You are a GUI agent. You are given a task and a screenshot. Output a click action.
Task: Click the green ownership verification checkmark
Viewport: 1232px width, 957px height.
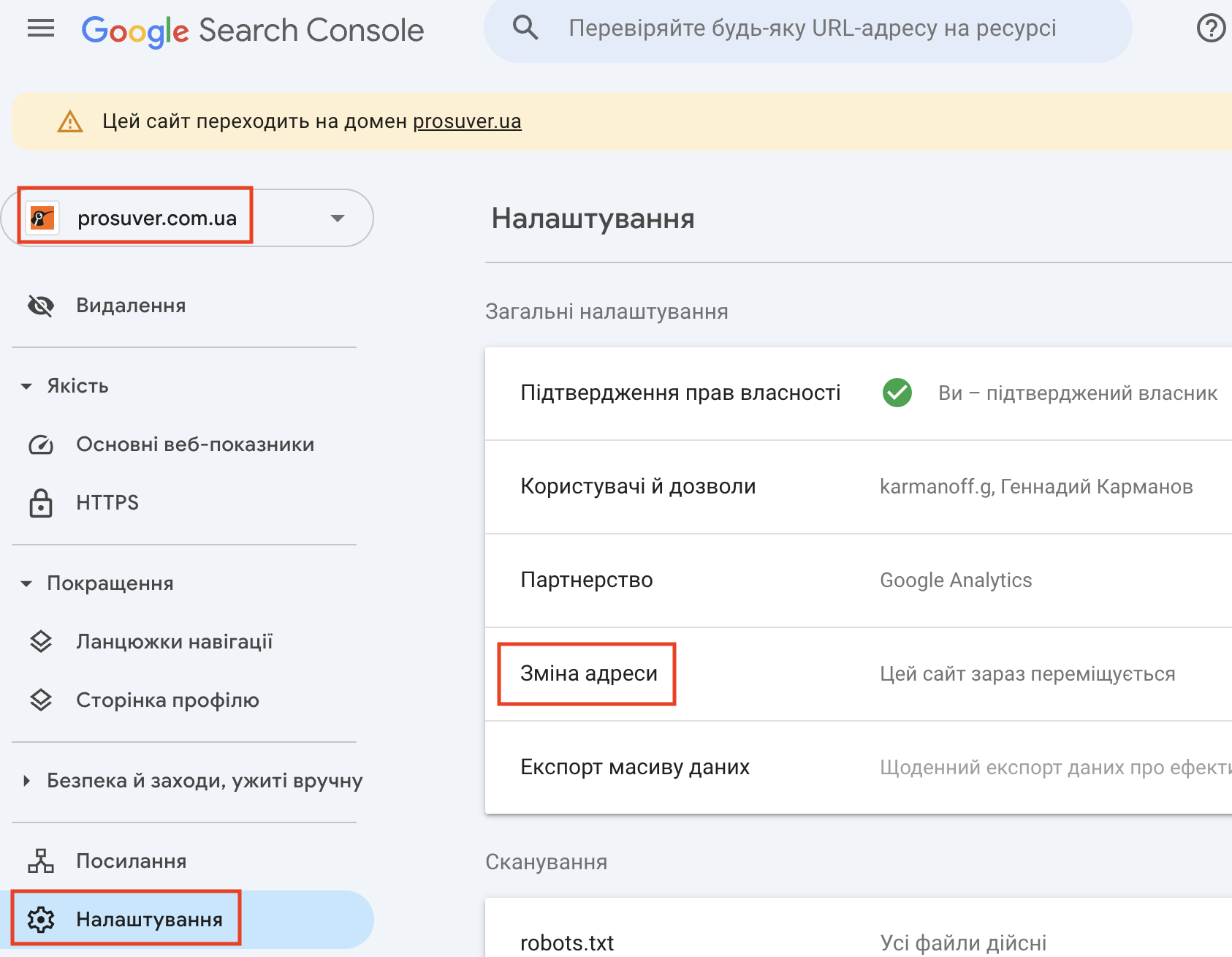897,393
